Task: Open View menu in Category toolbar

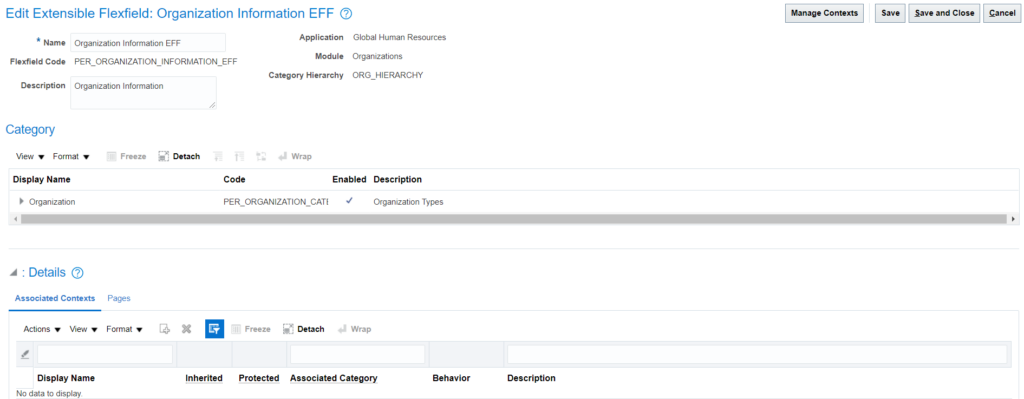Action: click(30, 157)
